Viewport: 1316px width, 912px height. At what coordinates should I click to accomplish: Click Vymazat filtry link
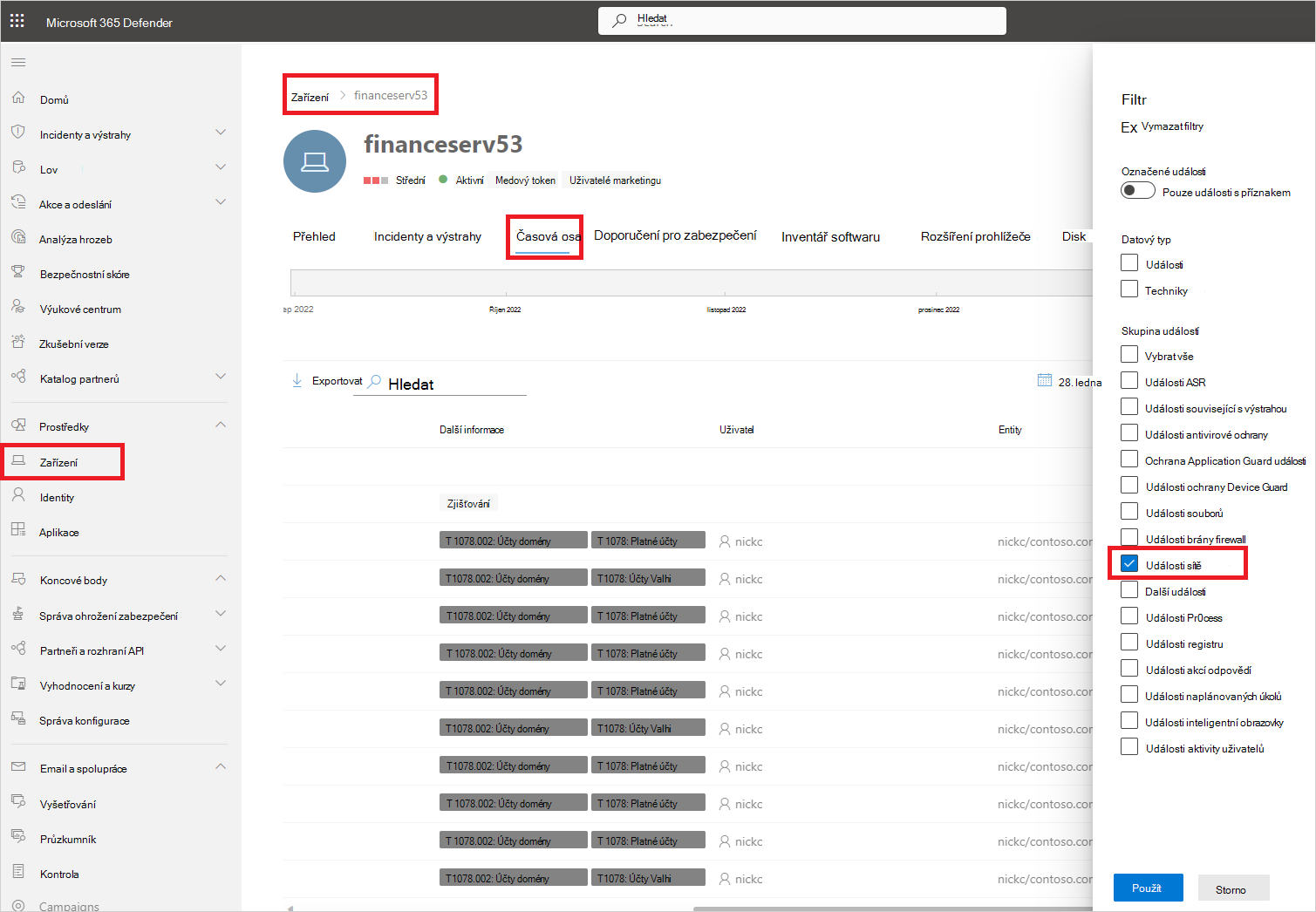1172,126
